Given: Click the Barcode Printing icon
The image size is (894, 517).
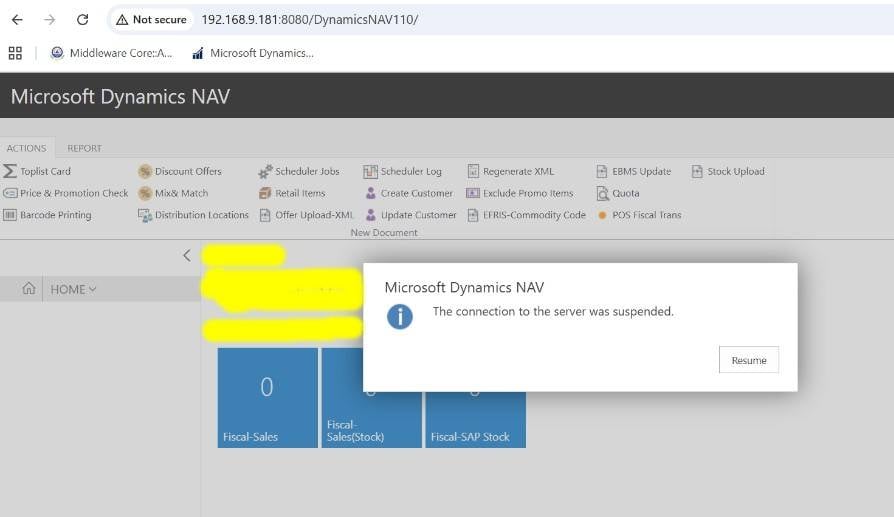Looking at the screenshot, I should 10,215.
